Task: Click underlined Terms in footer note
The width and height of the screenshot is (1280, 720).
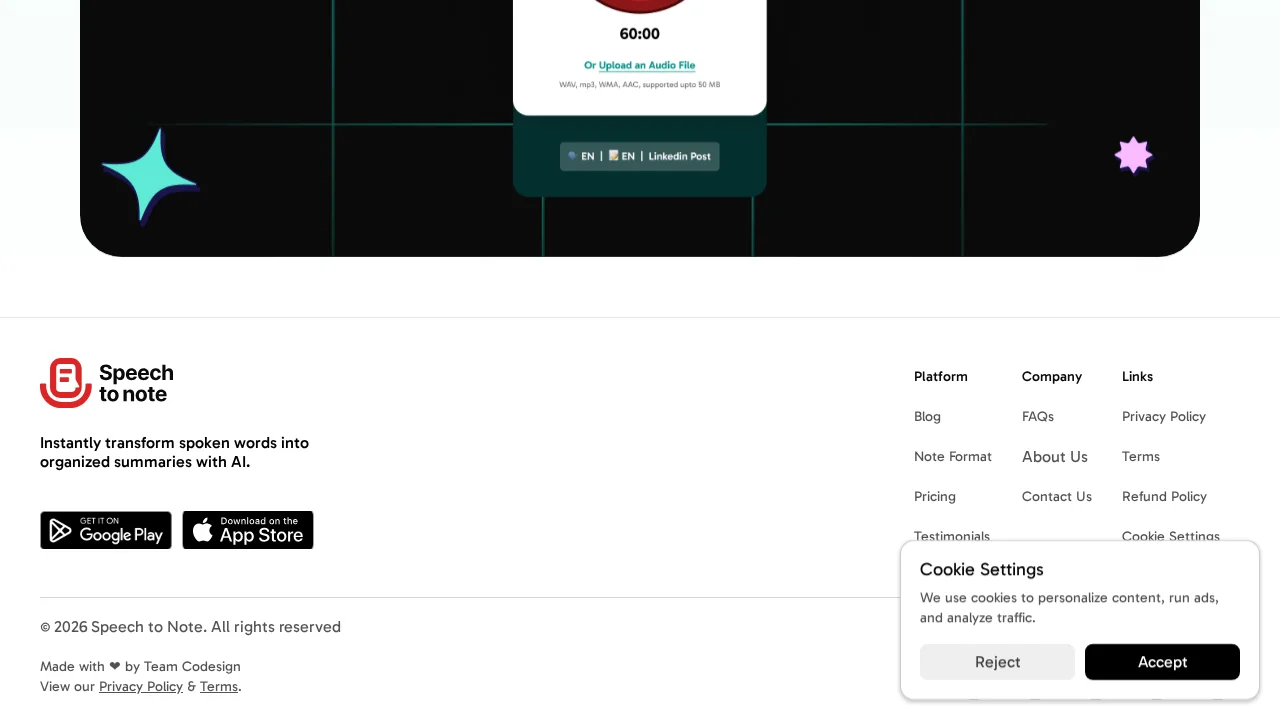Action: click(x=218, y=687)
